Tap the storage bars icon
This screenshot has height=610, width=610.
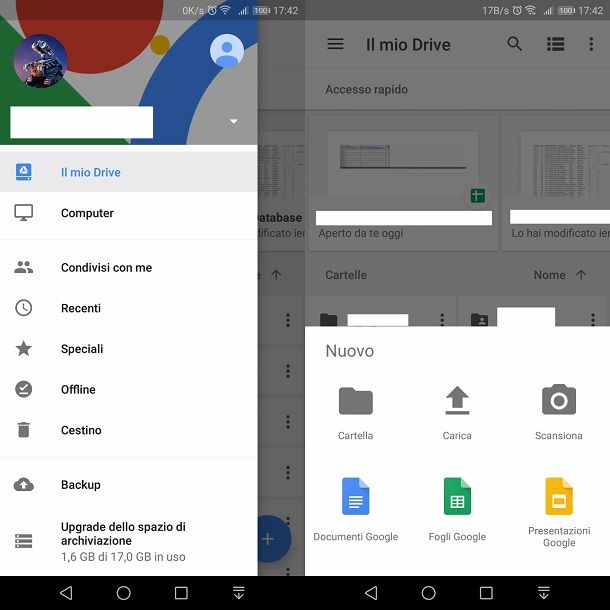point(24,541)
